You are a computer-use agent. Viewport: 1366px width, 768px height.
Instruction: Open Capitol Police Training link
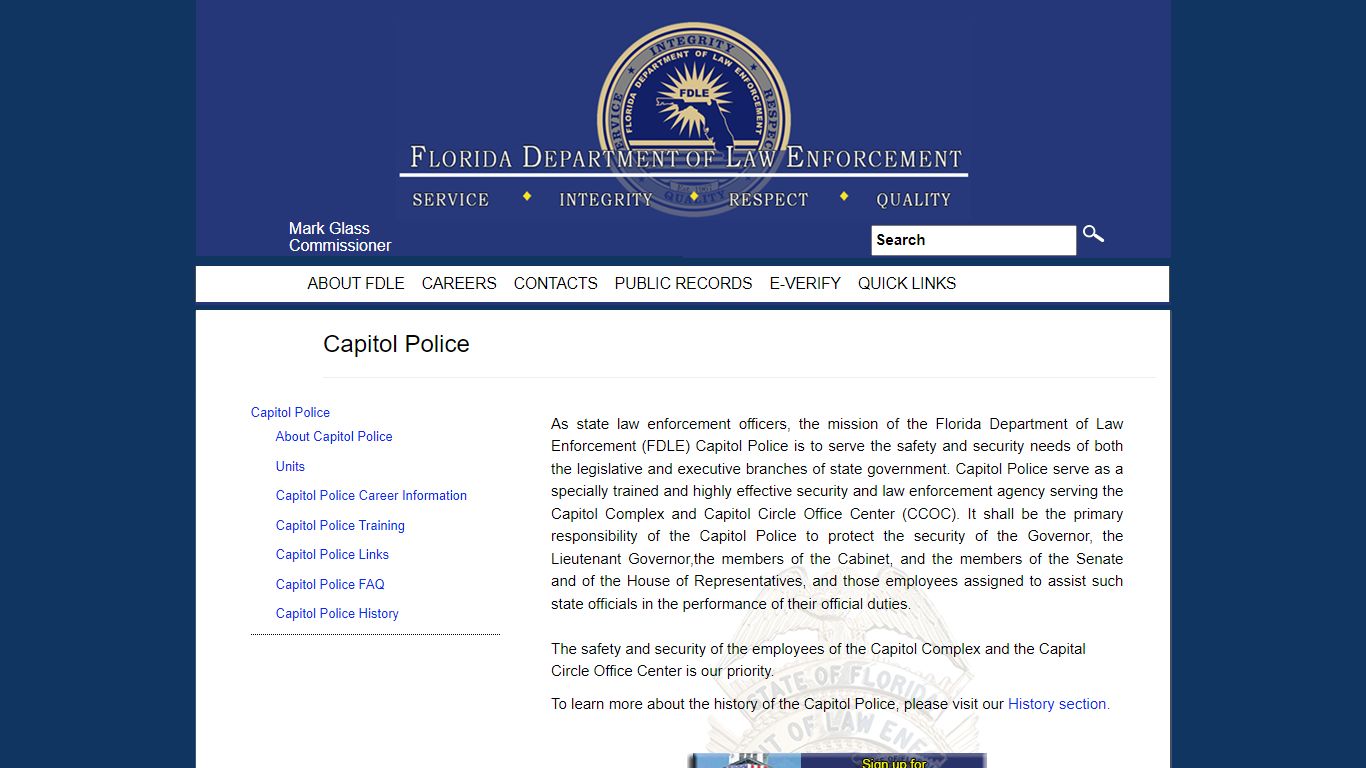click(x=340, y=525)
